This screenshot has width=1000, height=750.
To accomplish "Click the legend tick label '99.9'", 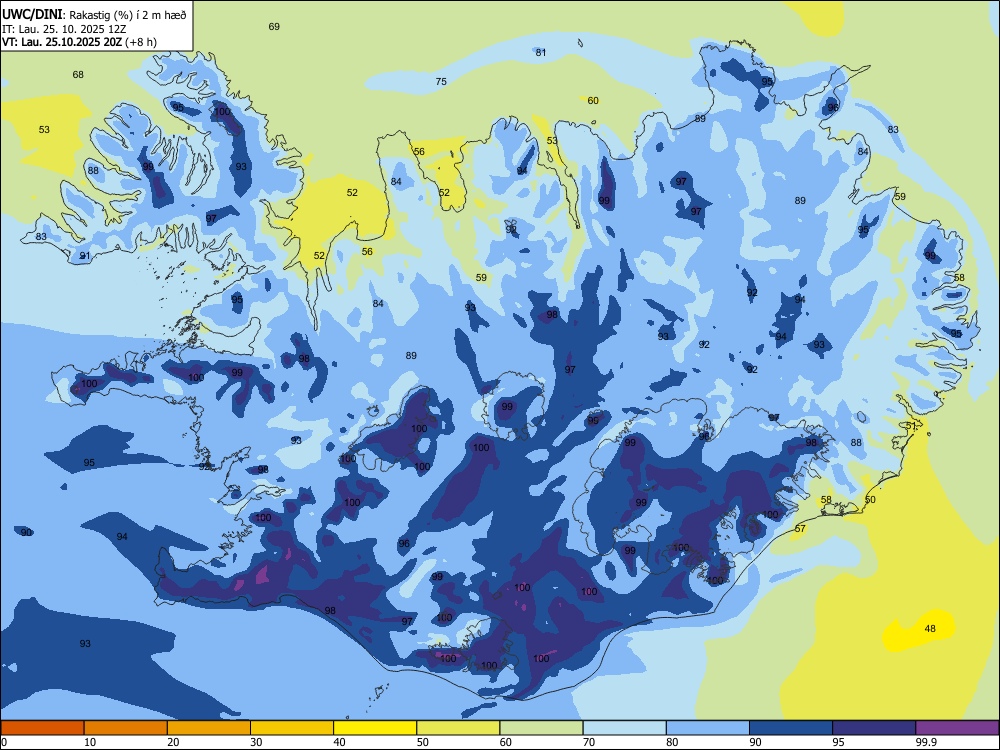I will pyautogui.click(x=925, y=742).
